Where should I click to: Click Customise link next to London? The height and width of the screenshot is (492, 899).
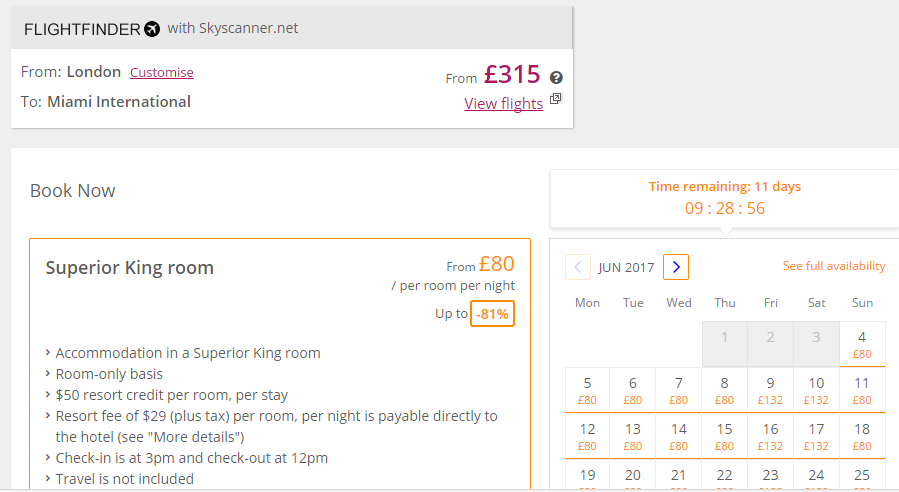click(162, 72)
